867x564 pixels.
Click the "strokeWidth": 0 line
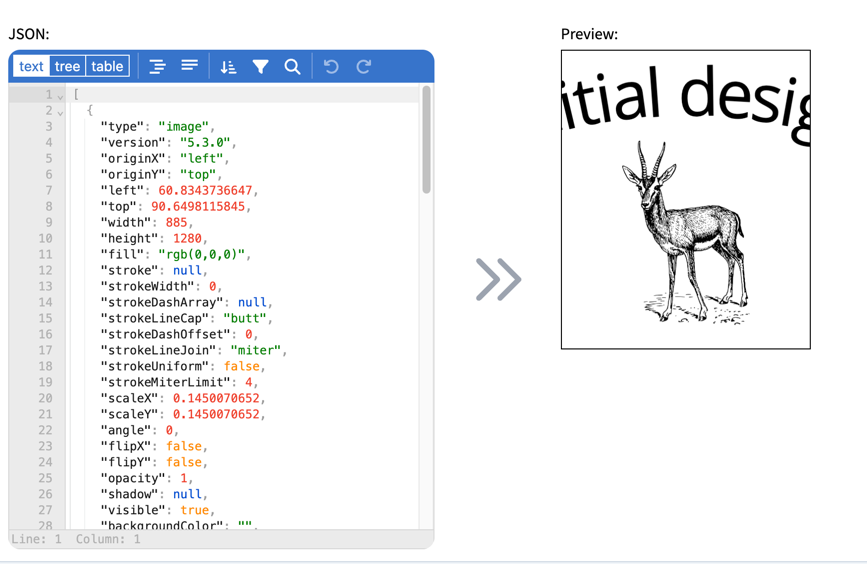click(x=161, y=287)
